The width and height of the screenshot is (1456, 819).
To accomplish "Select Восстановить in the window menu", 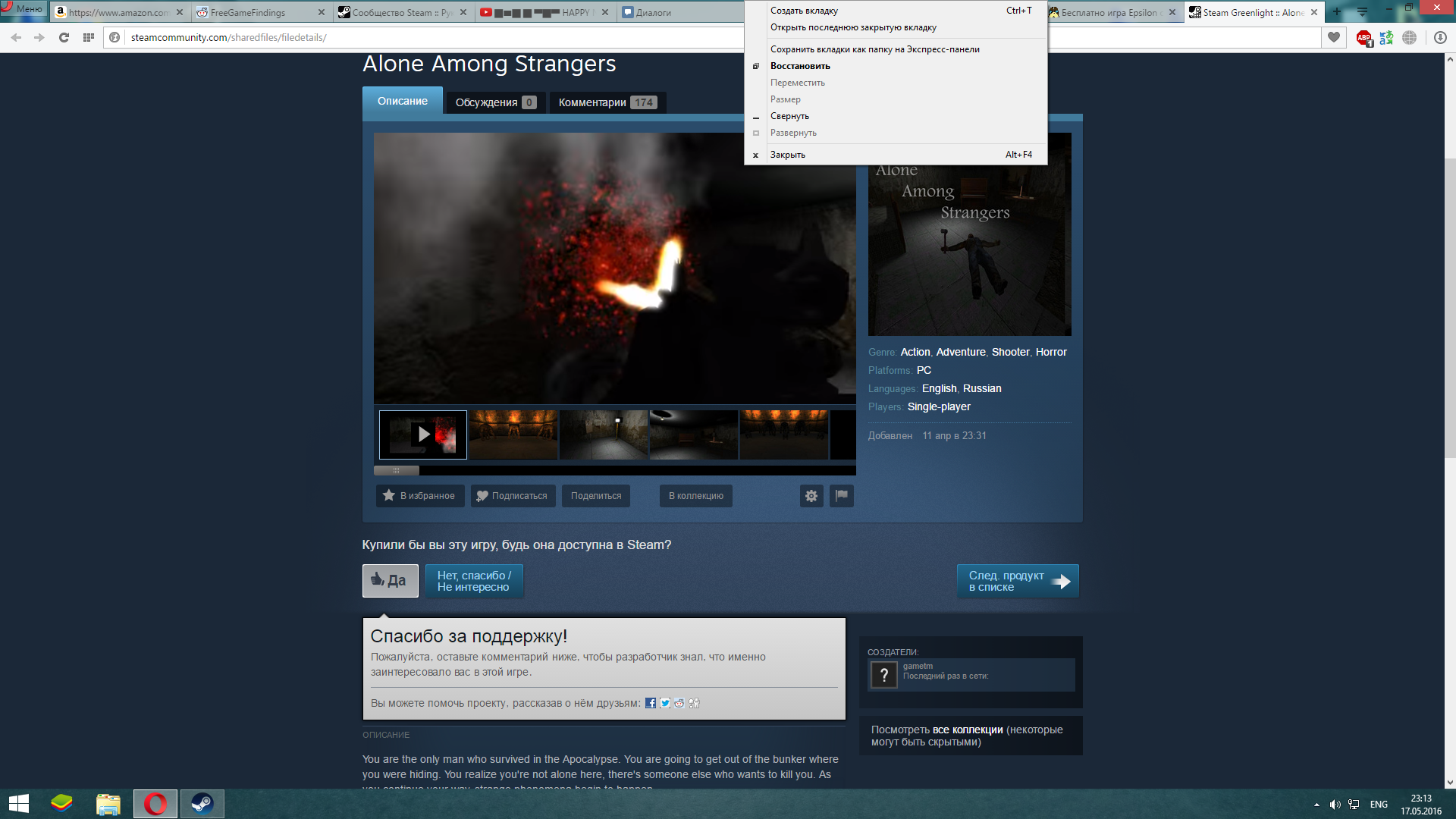I will point(896,66).
